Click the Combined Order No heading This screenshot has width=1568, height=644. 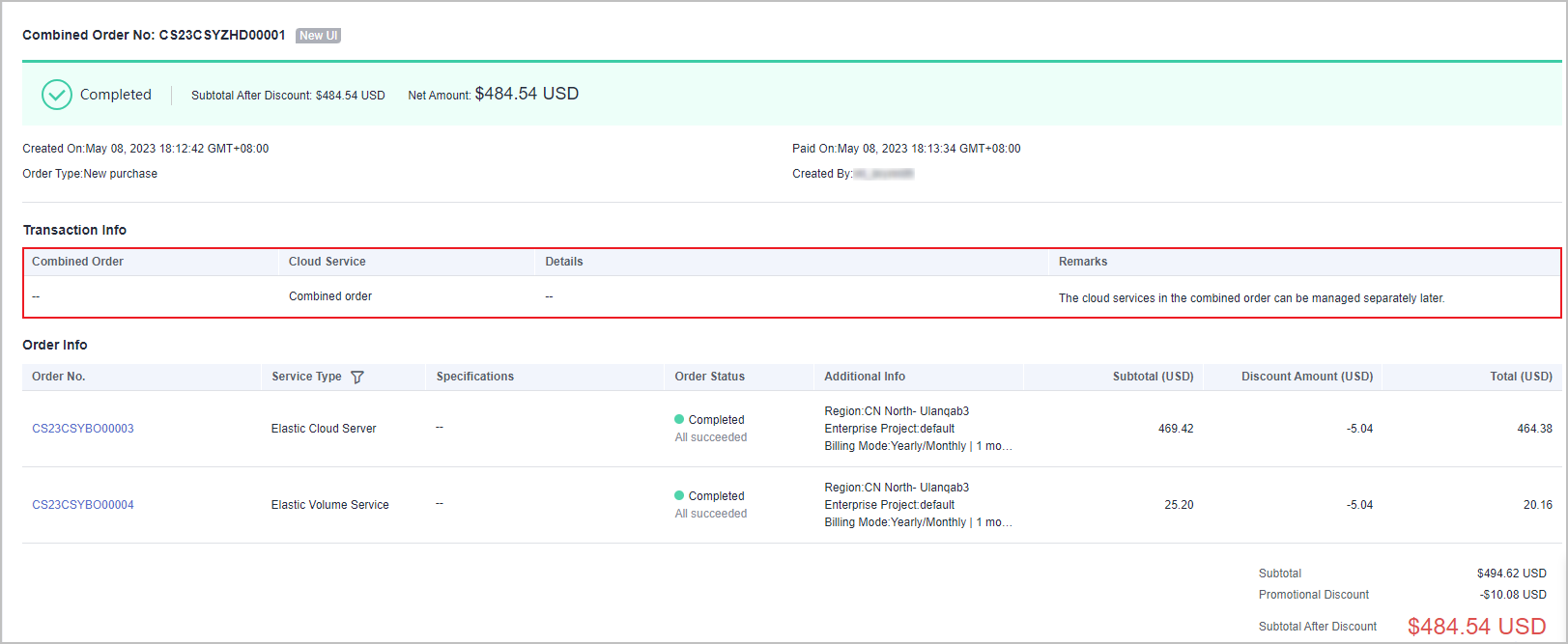(x=154, y=35)
